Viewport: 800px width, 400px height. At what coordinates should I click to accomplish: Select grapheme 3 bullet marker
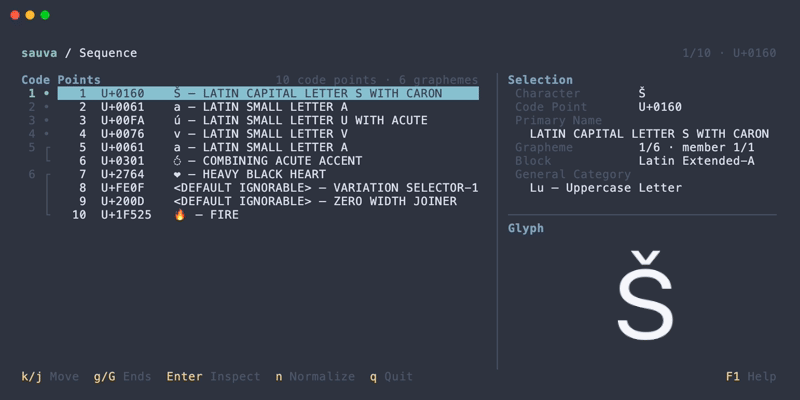(x=46, y=120)
